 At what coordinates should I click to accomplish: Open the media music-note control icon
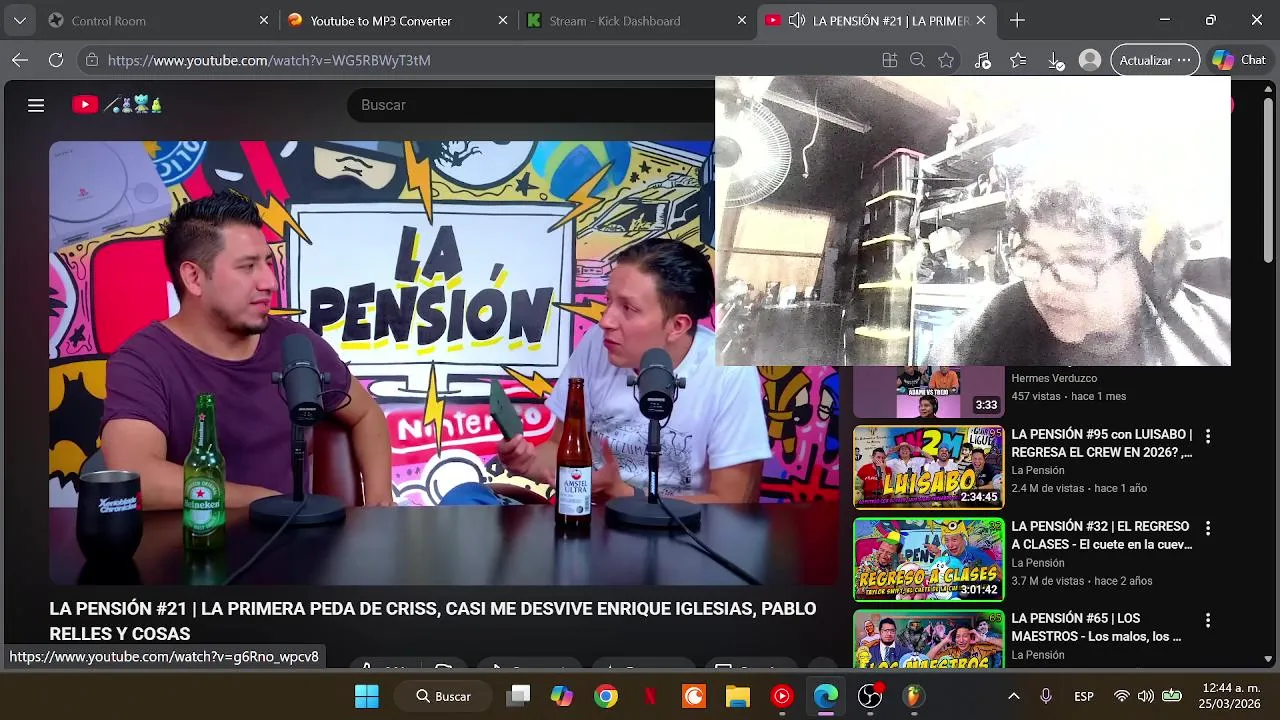(x=982, y=61)
